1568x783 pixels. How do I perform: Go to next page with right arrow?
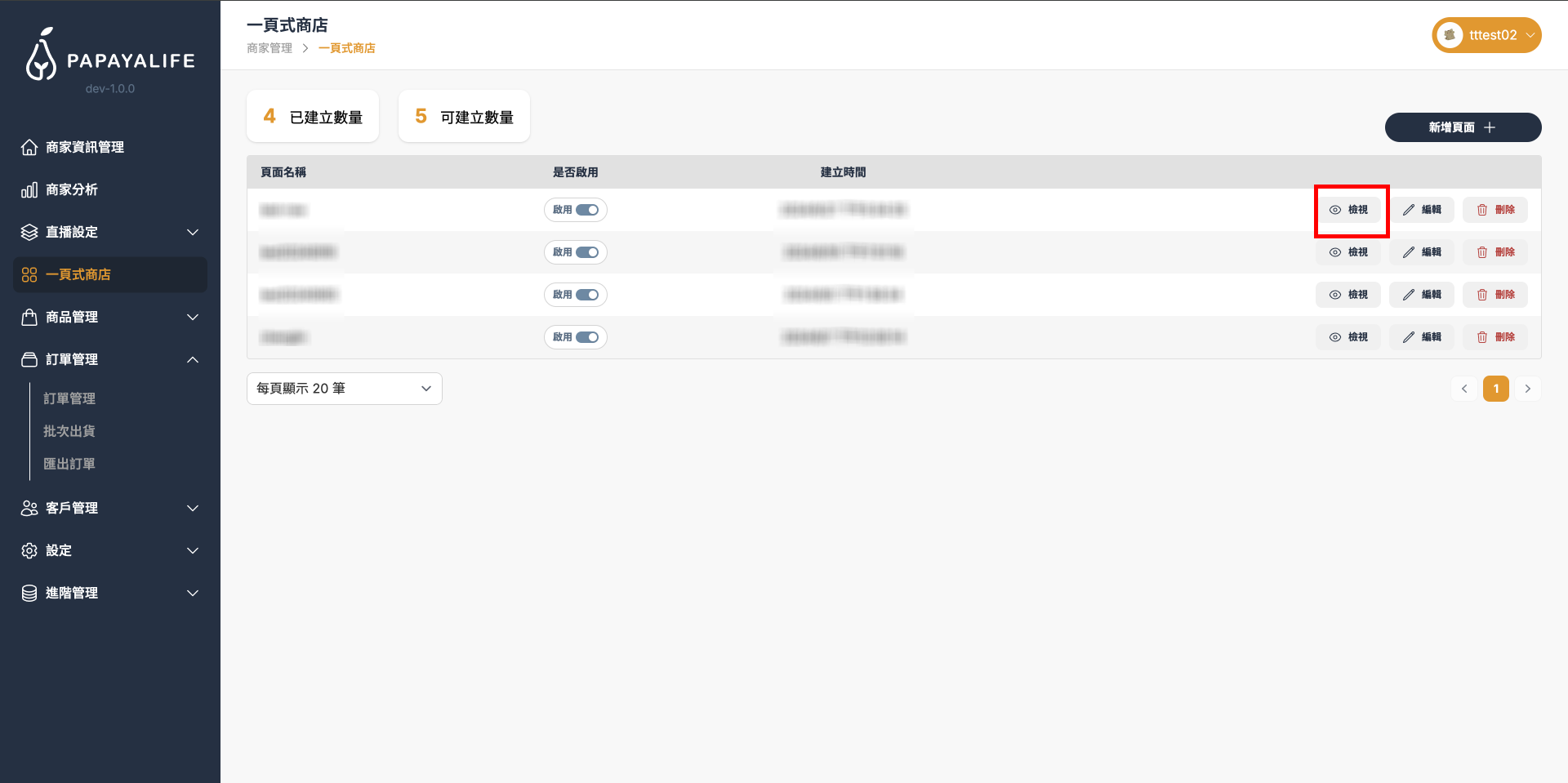(x=1527, y=389)
